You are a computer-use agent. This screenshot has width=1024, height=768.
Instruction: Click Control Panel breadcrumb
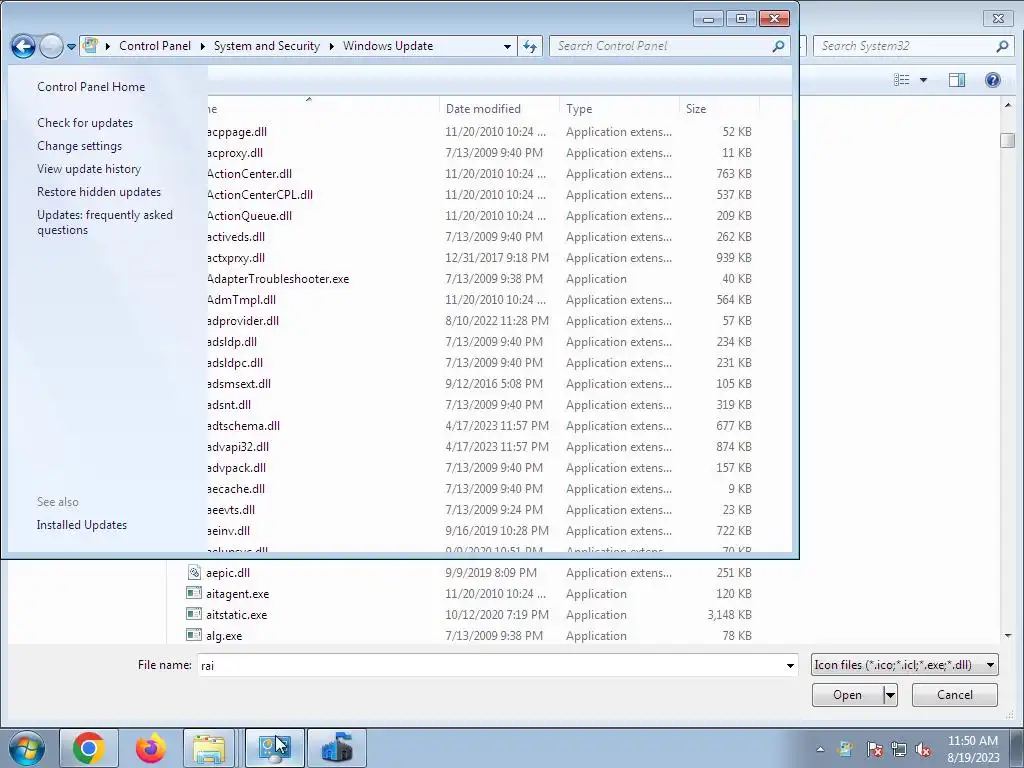(155, 46)
